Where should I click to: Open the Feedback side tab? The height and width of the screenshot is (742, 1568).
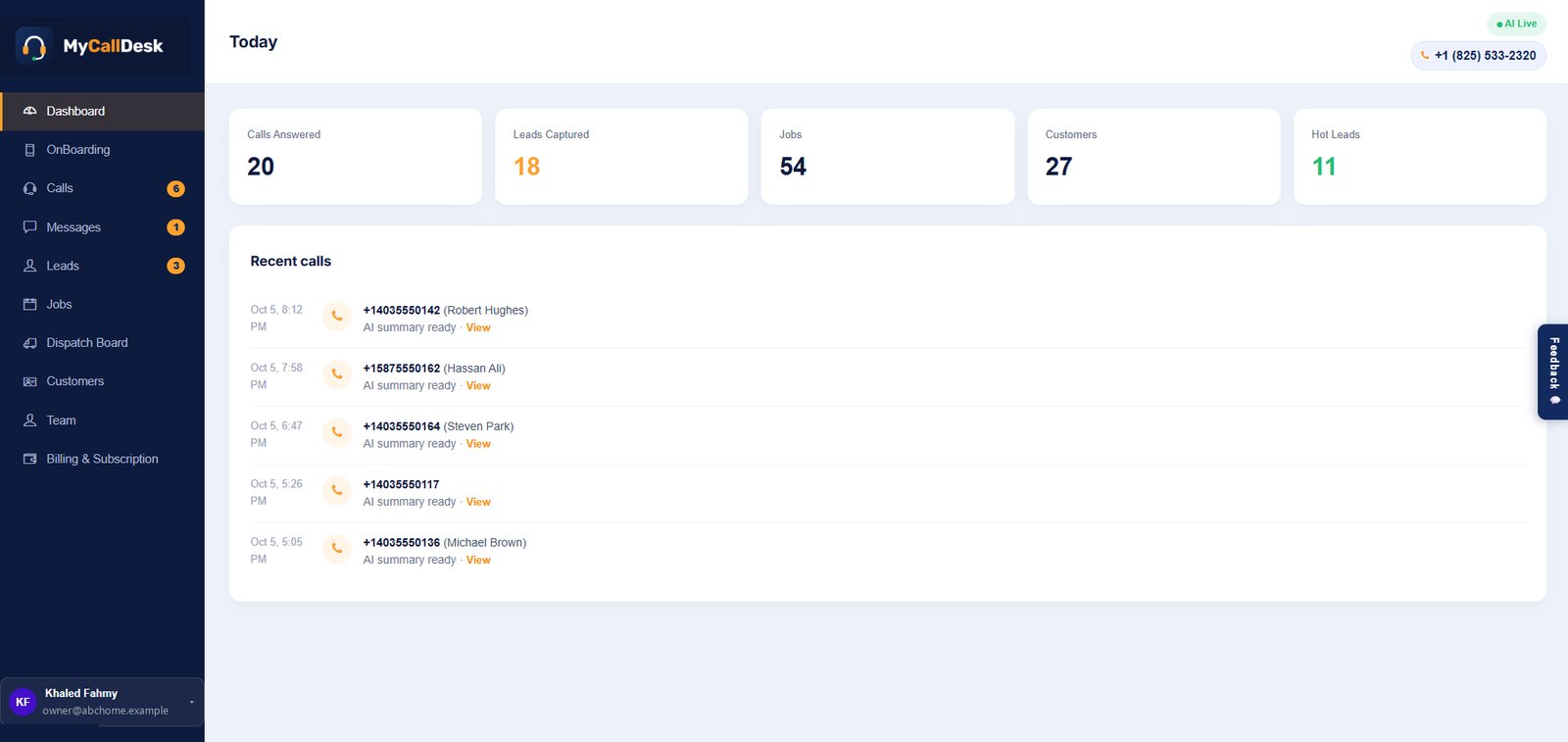(1553, 371)
